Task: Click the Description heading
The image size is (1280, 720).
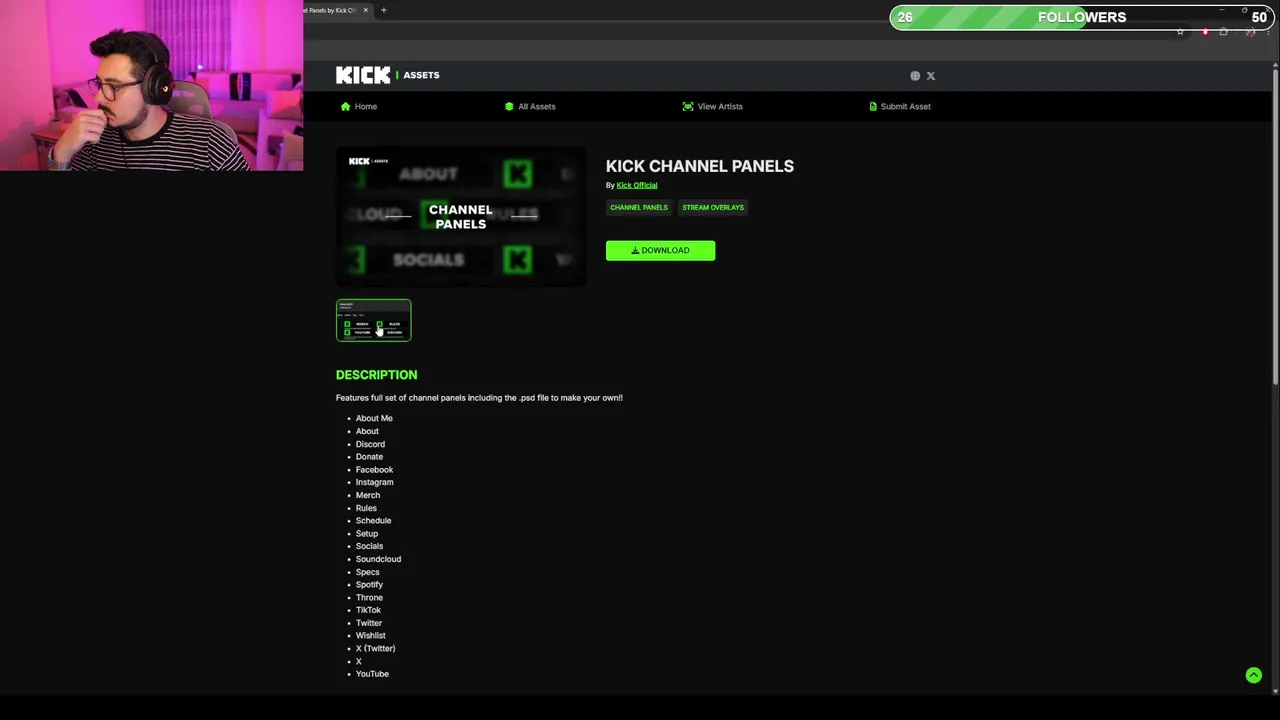Action: pyautogui.click(x=376, y=375)
